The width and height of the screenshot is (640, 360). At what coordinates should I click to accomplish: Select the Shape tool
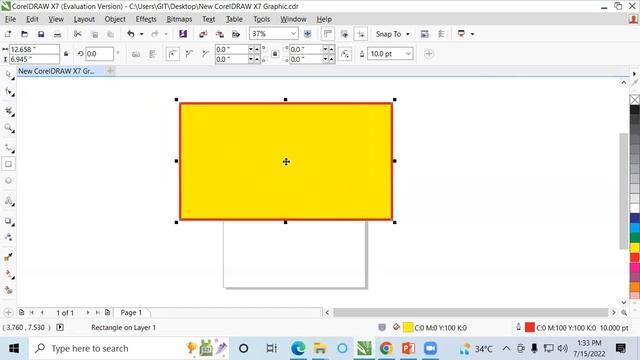[x=9, y=92]
